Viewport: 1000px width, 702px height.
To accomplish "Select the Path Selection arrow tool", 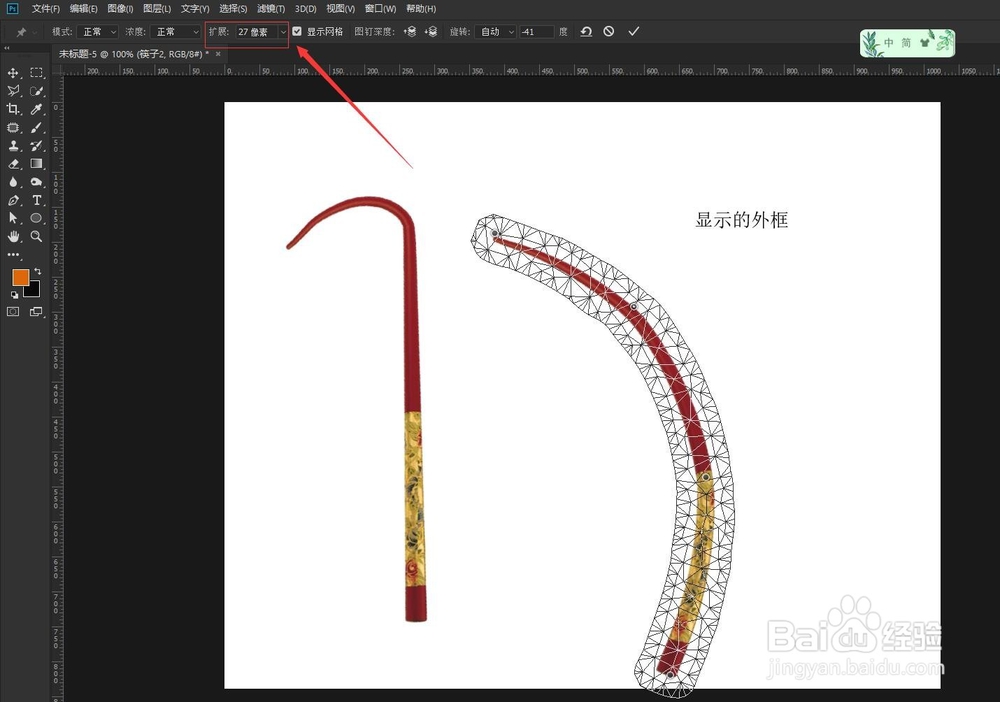I will [x=13, y=218].
